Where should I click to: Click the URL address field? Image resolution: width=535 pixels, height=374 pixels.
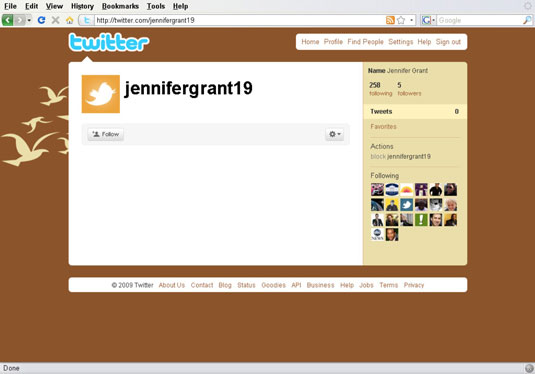click(239, 20)
